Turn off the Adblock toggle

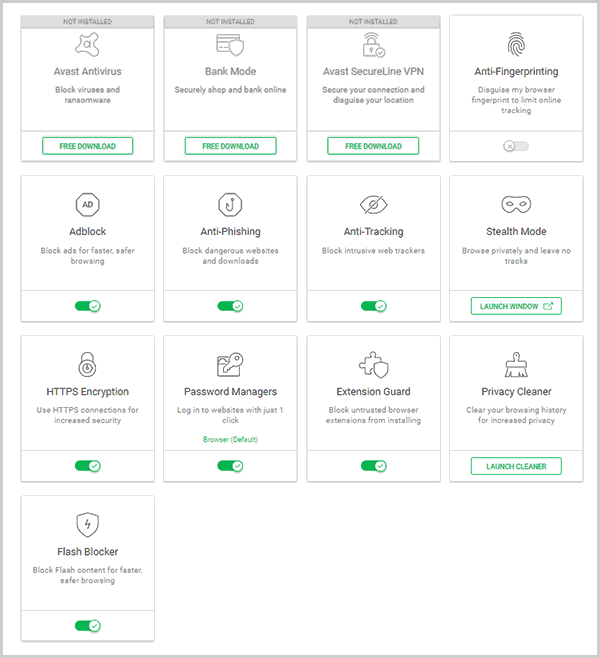[87, 306]
